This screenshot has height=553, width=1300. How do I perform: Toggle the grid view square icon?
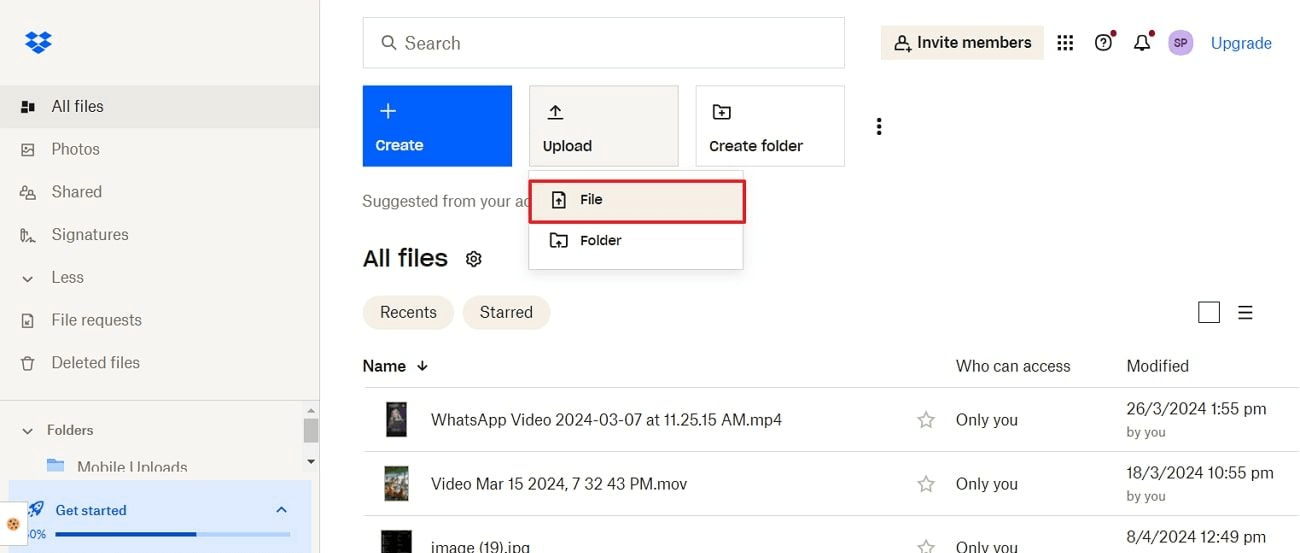(x=1209, y=313)
